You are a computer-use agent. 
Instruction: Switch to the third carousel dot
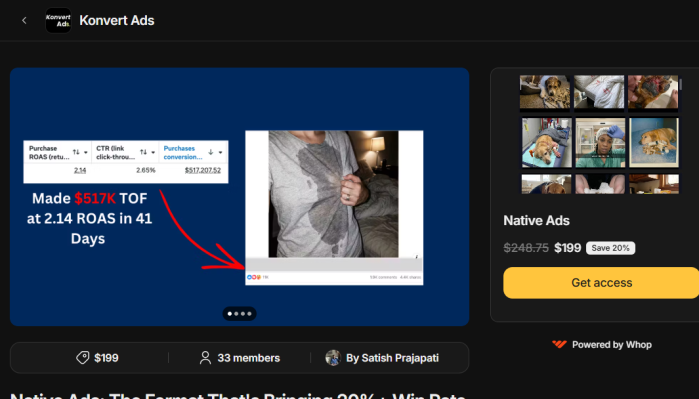[x=243, y=314]
